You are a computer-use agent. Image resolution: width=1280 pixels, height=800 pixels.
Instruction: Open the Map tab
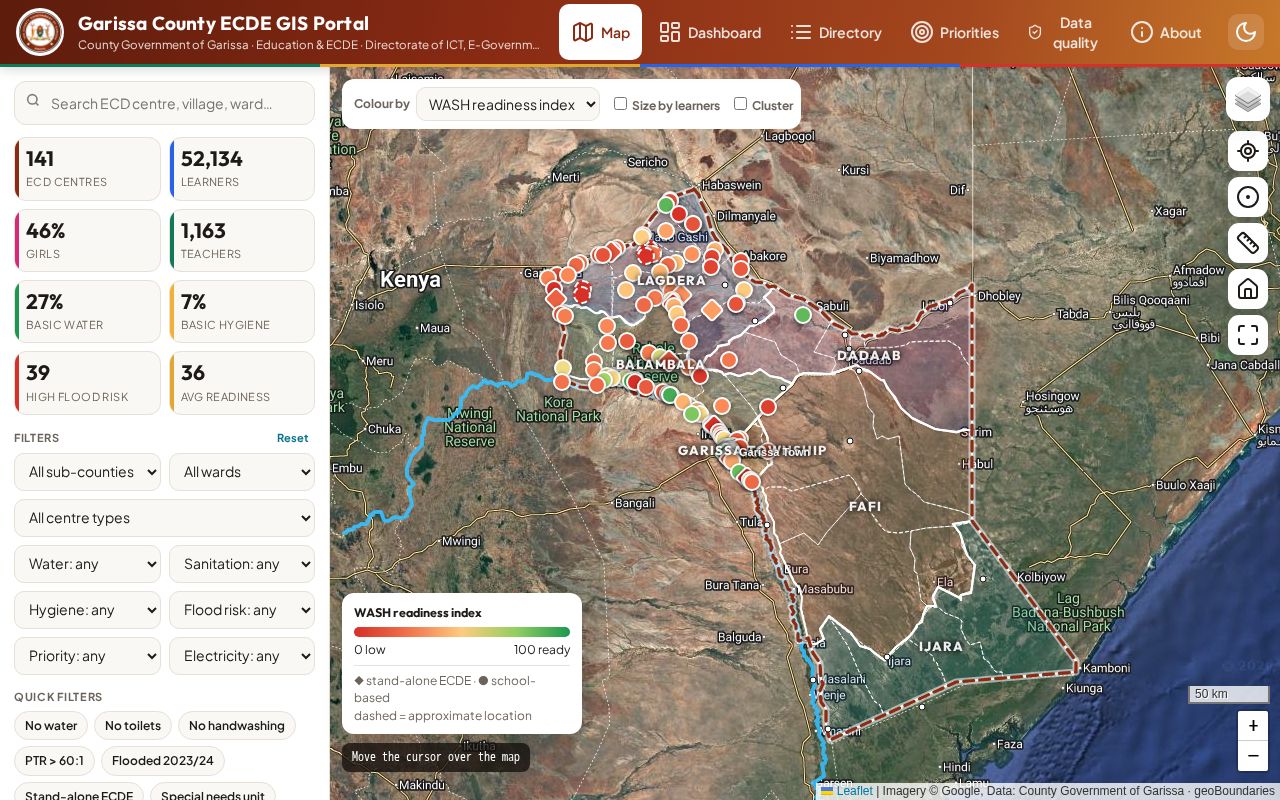point(600,32)
